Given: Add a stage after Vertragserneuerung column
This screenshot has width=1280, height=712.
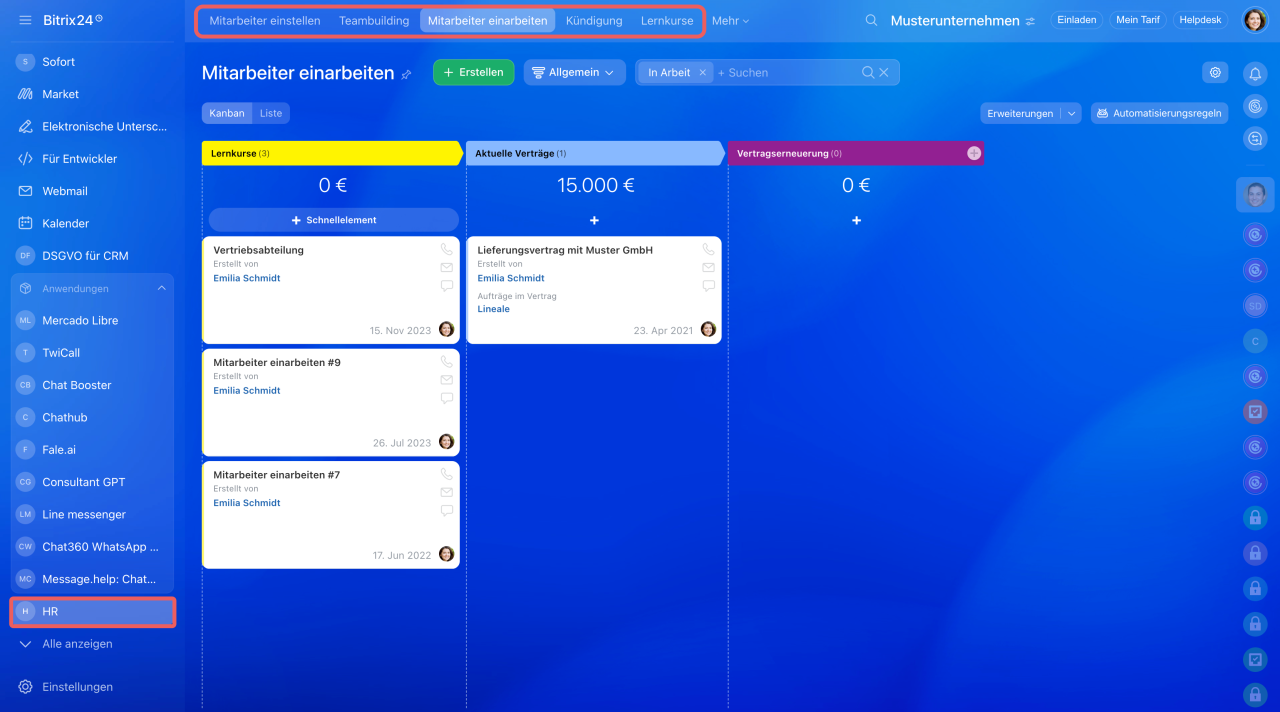Looking at the screenshot, I should pos(974,153).
